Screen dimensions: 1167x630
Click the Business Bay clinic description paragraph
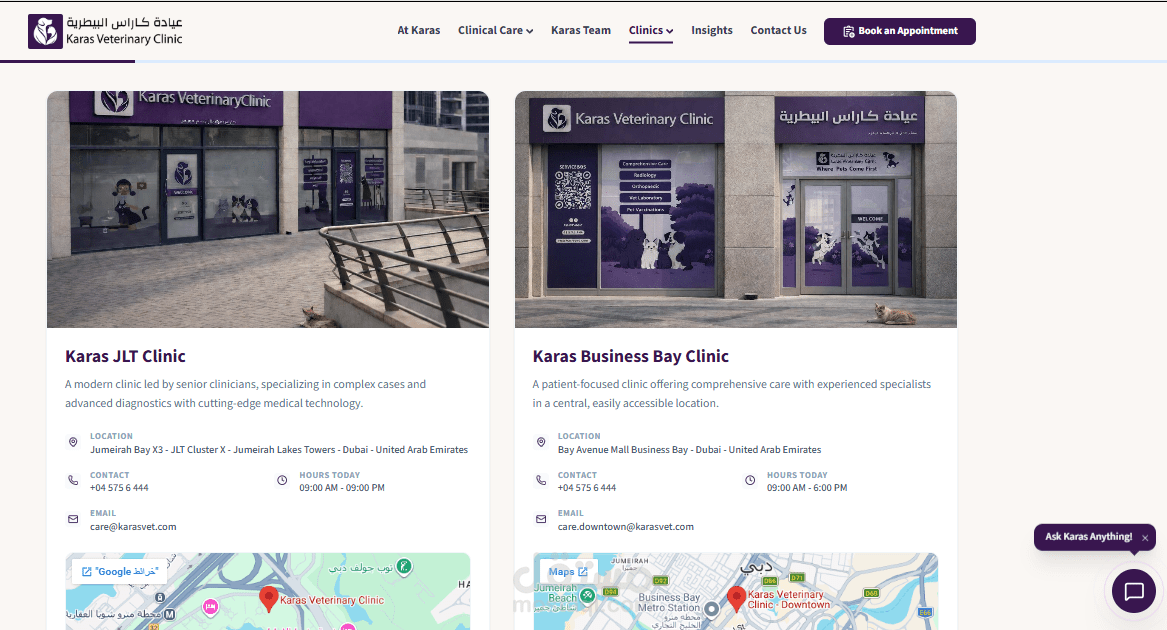click(x=732, y=394)
